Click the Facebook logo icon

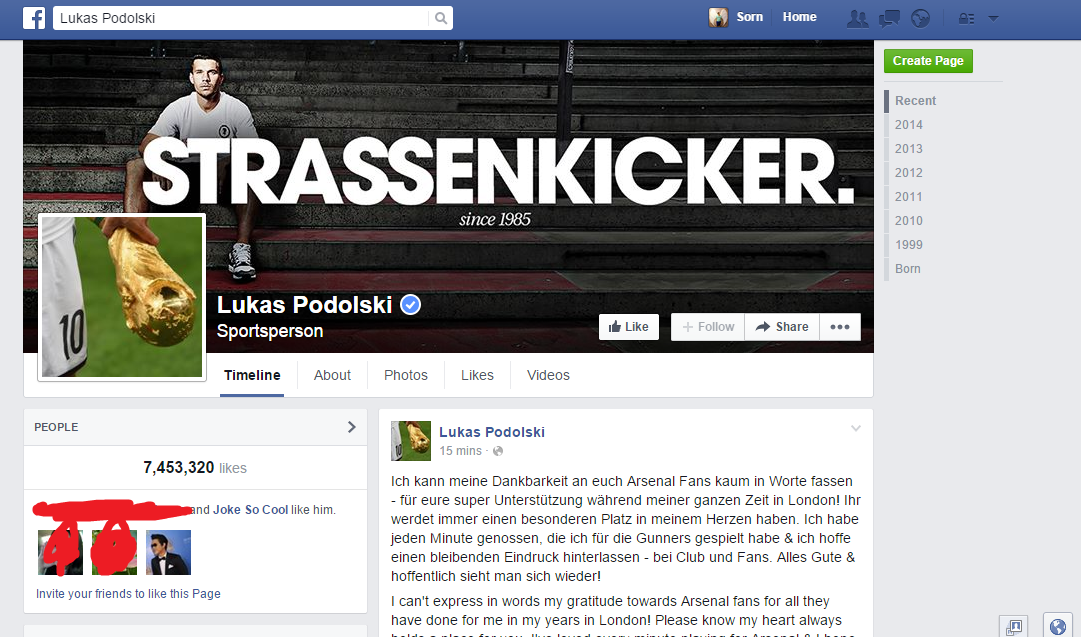point(34,18)
